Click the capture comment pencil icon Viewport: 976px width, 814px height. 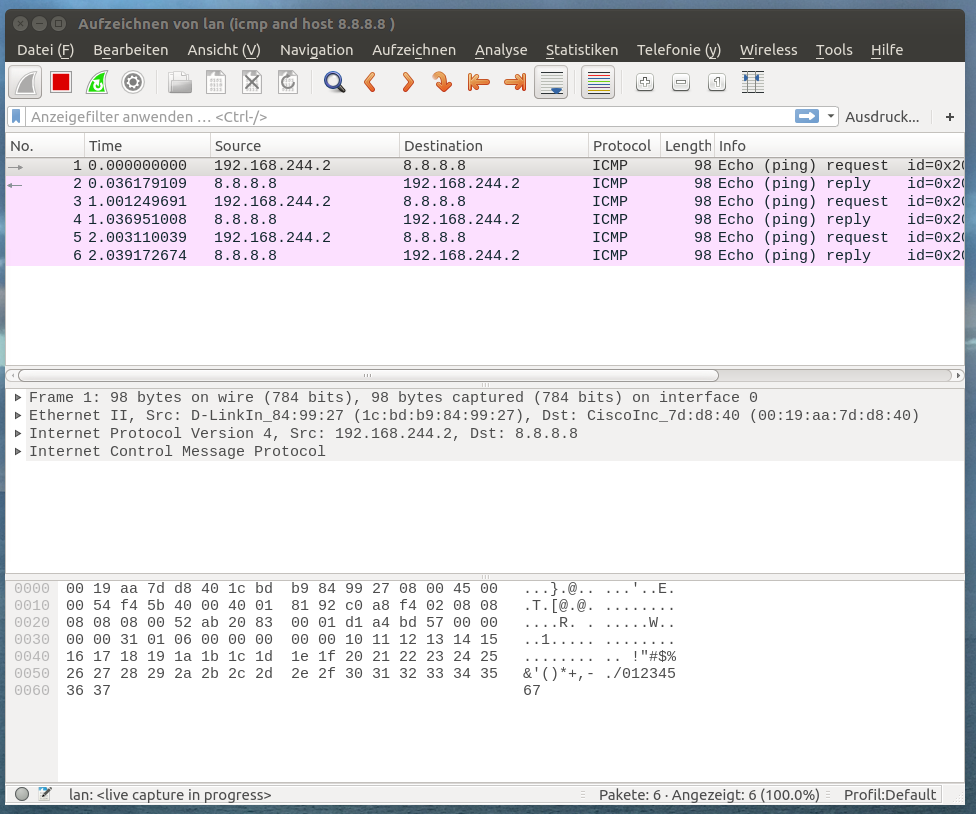click(42, 794)
